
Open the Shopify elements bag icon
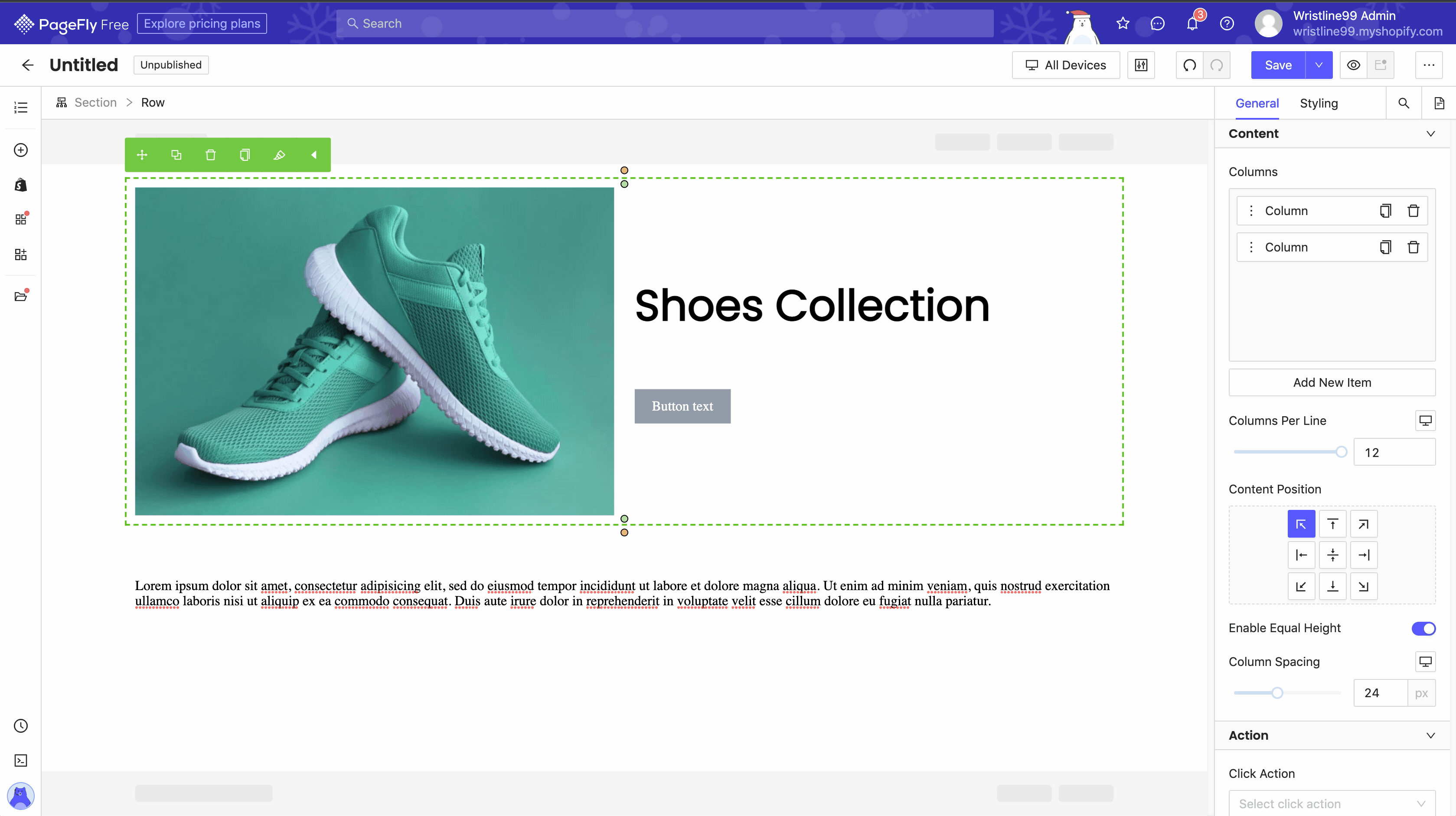21,185
